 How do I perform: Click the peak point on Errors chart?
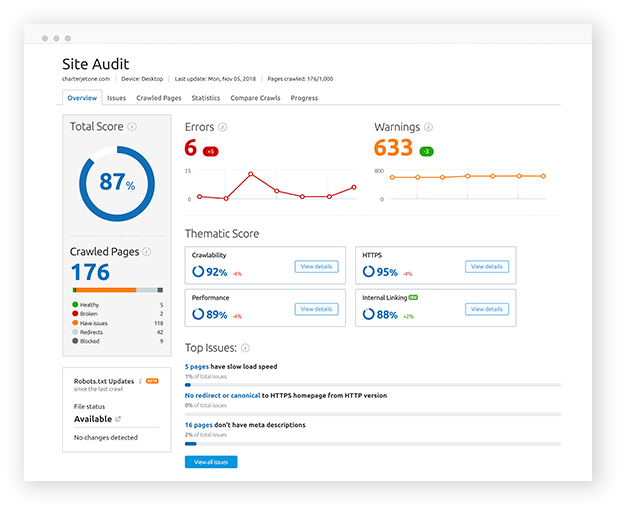click(251, 174)
